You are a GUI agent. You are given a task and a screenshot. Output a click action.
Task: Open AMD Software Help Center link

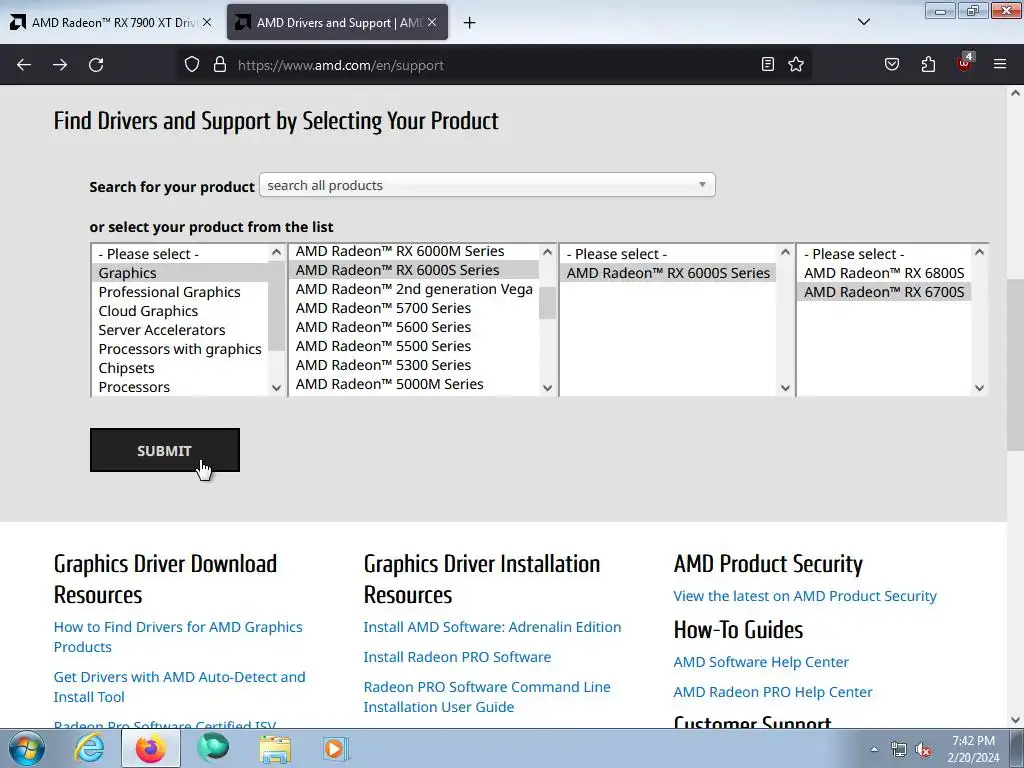point(761,662)
